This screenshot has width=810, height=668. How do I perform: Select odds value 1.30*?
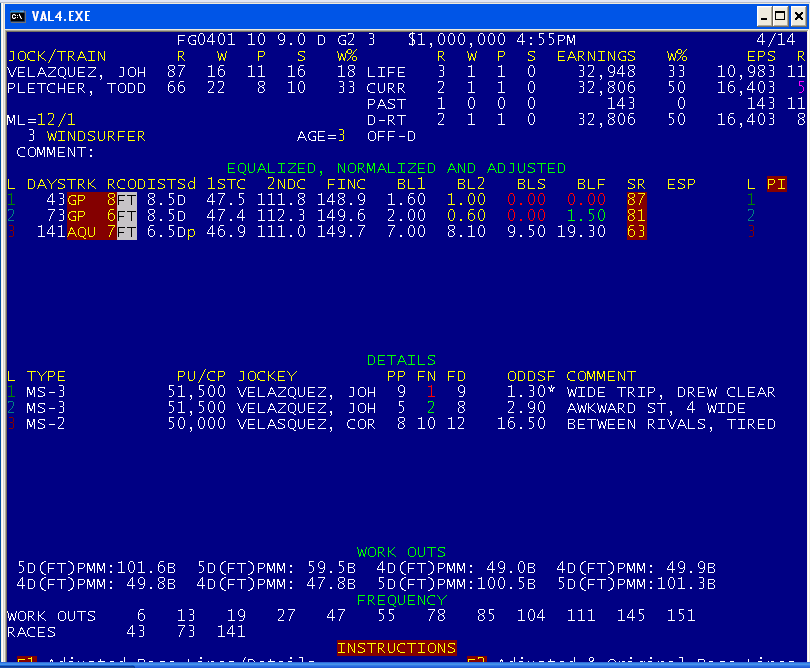[x=531, y=392]
